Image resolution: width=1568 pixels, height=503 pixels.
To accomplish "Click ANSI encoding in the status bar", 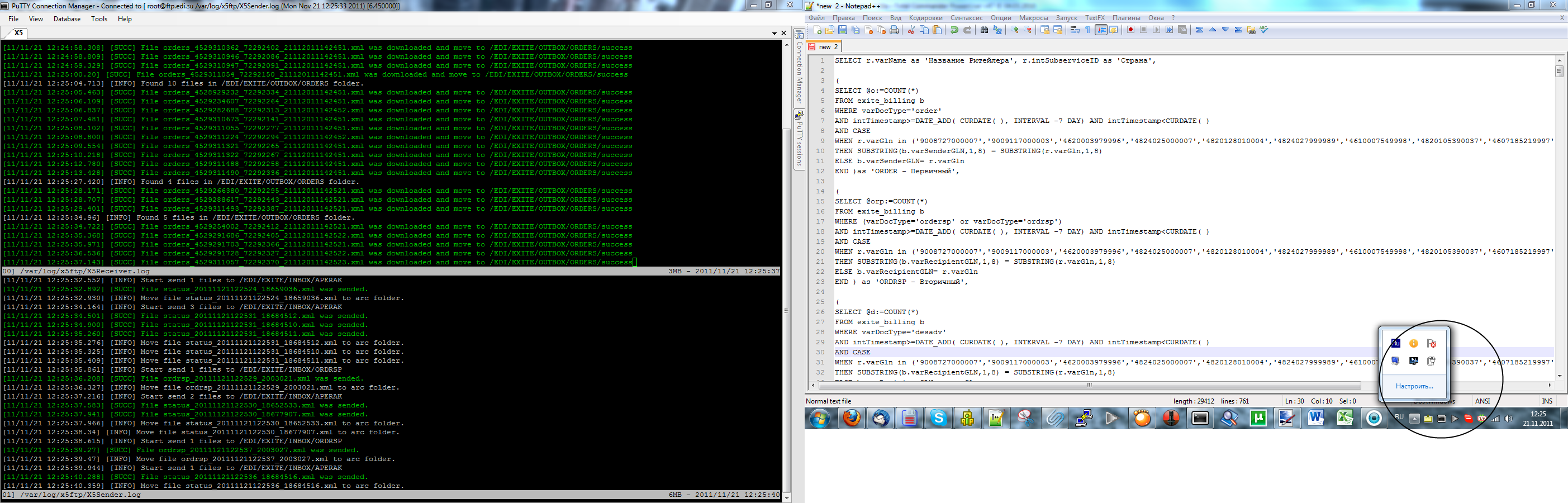I will coord(1482,401).
